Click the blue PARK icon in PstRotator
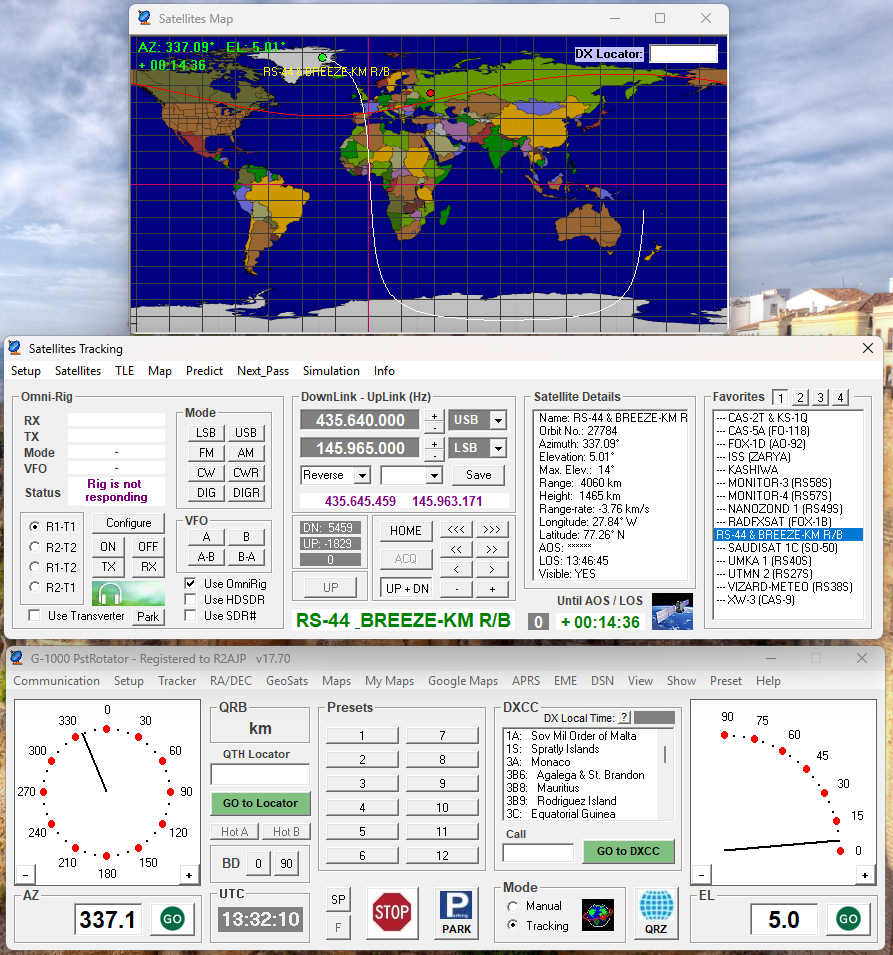 coord(456,912)
